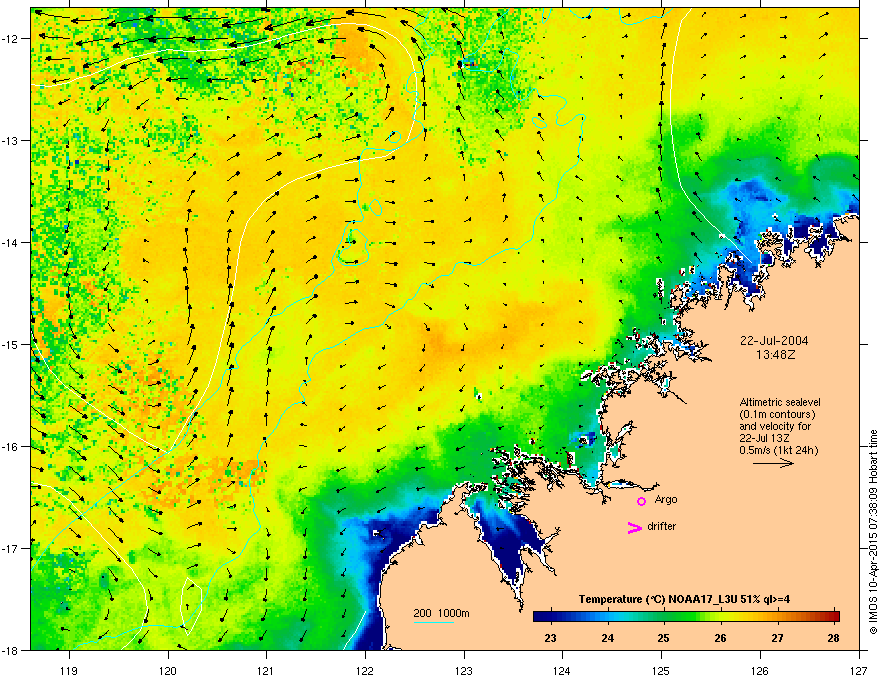Click longitude axis label 125

662,670
